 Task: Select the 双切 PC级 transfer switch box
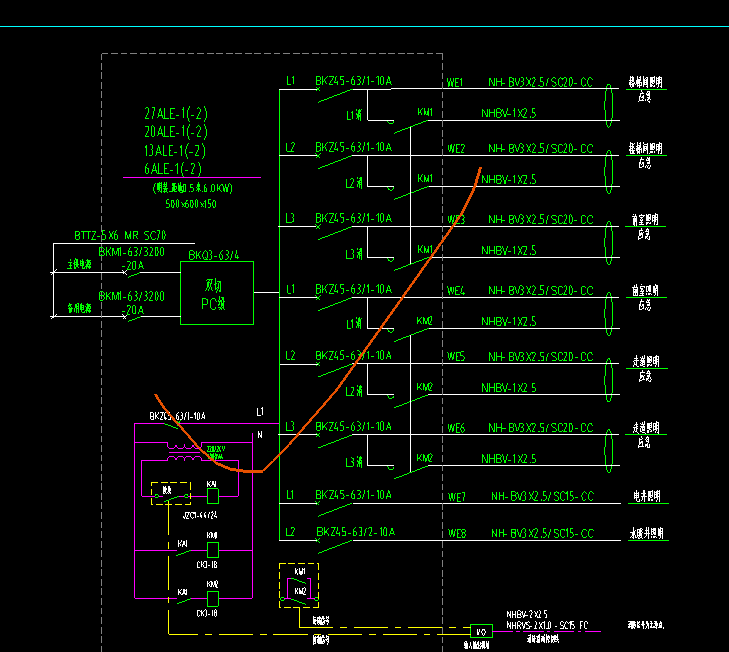point(217,293)
